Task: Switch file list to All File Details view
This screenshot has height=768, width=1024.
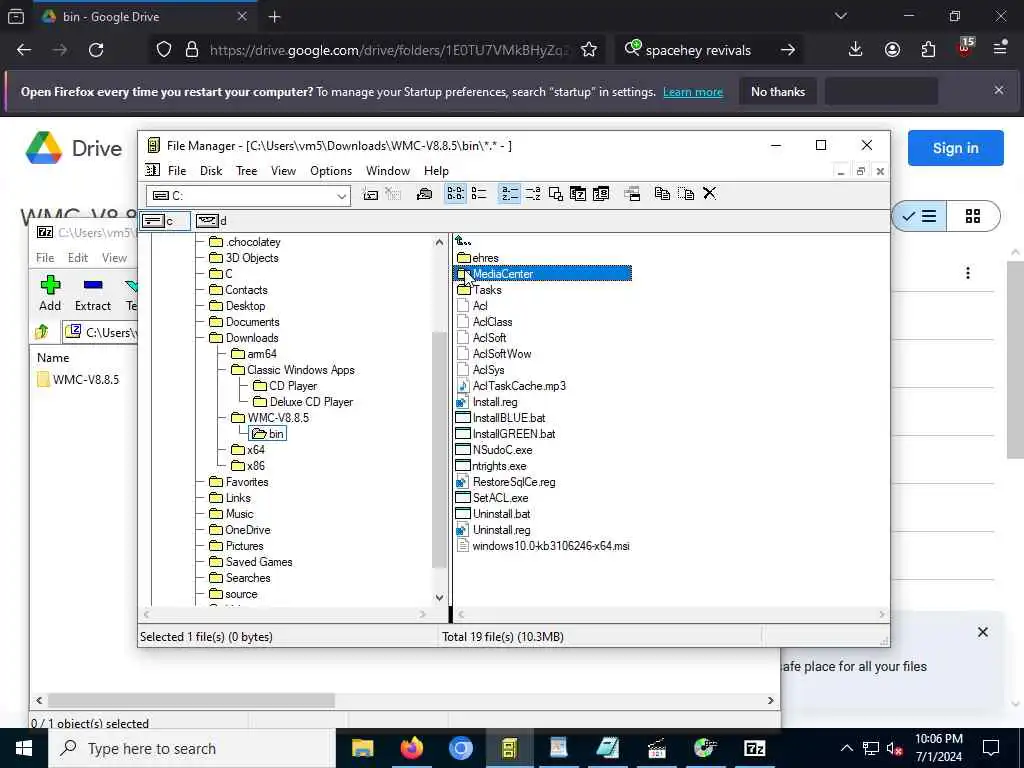Action: [x=479, y=194]
